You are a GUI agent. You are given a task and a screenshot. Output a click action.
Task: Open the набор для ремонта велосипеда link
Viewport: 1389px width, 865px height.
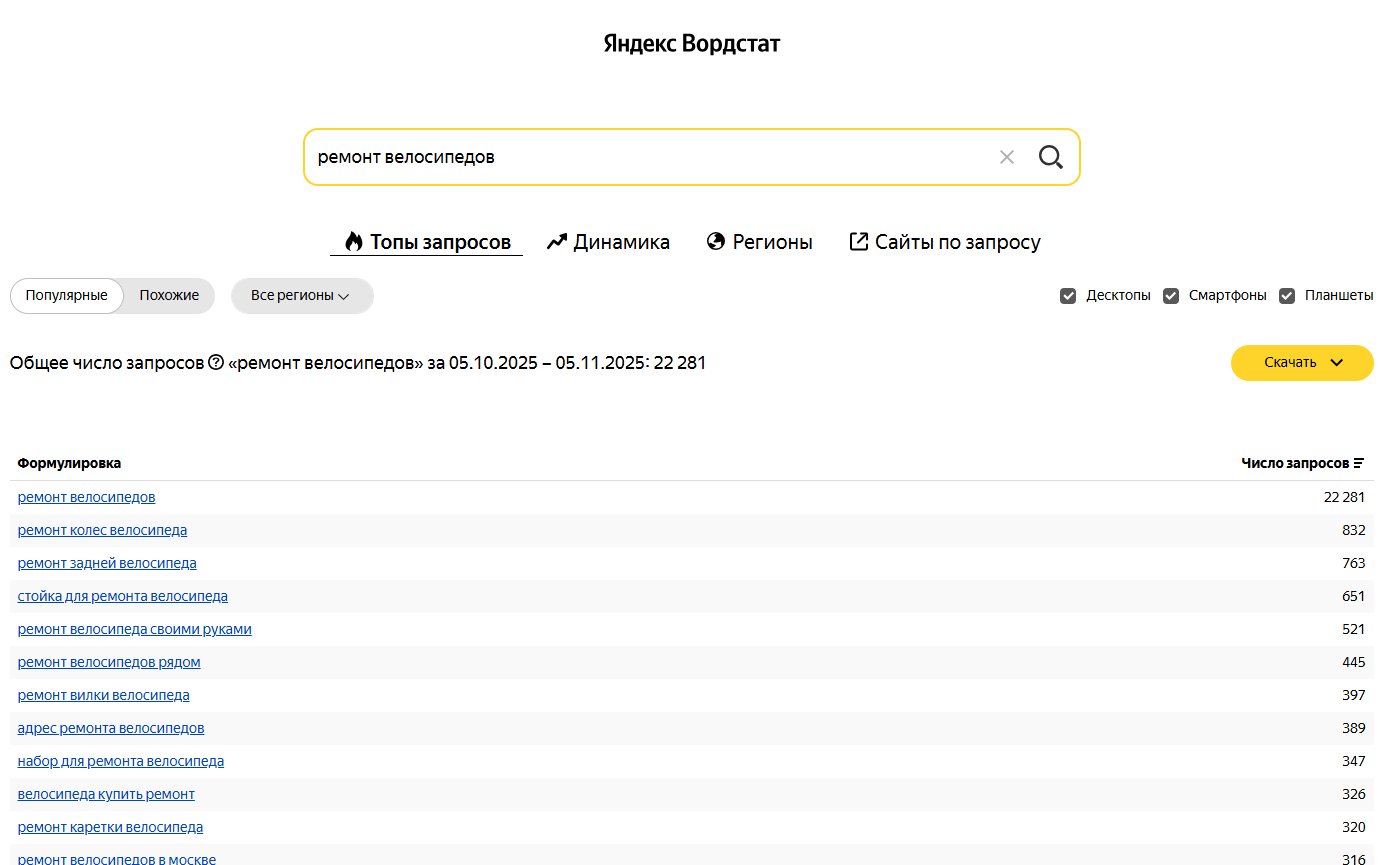pyautogui.click(x=121, y=761)
